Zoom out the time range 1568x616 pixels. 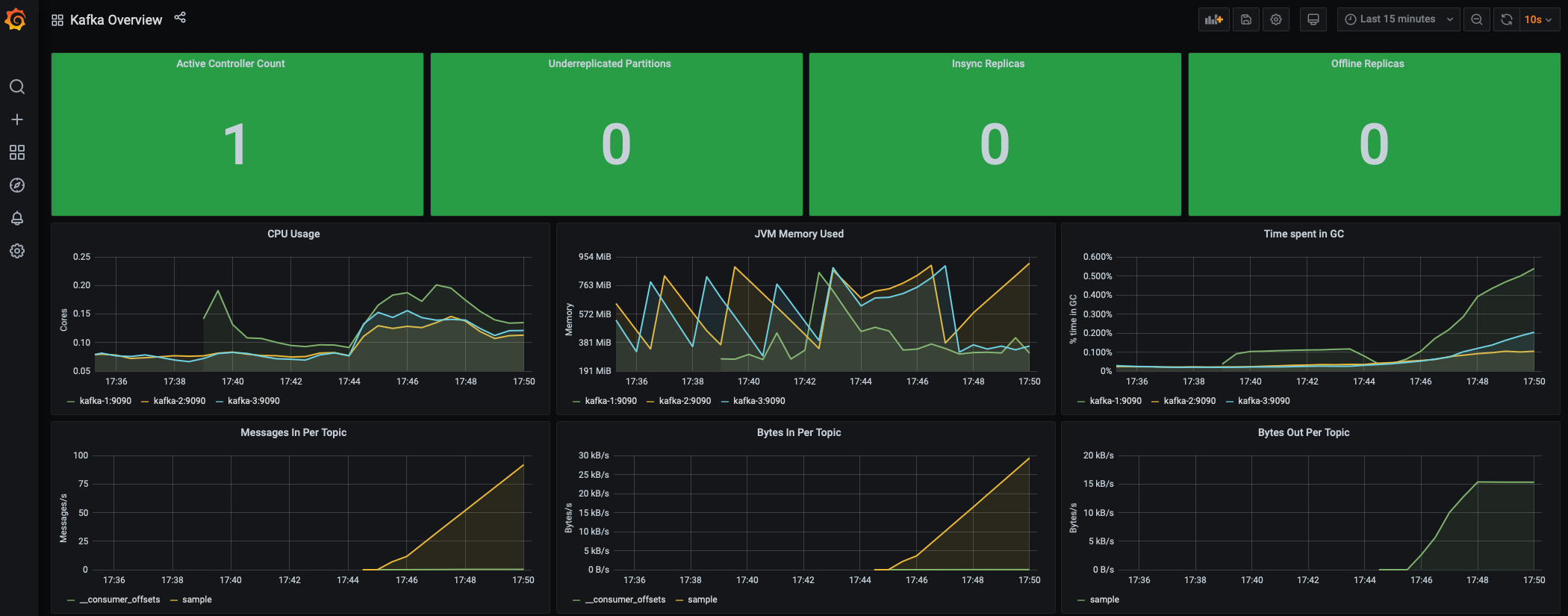1477,19
